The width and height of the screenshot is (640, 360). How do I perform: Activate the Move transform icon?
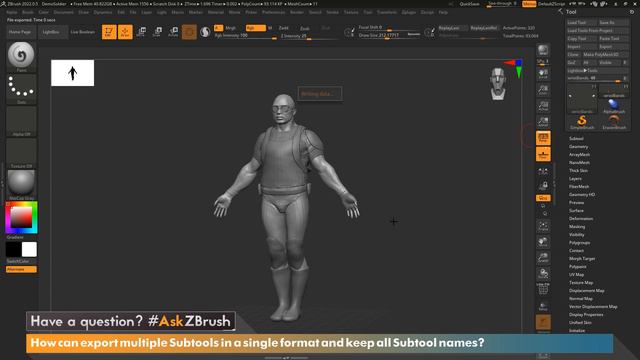(x=141, y=32)
